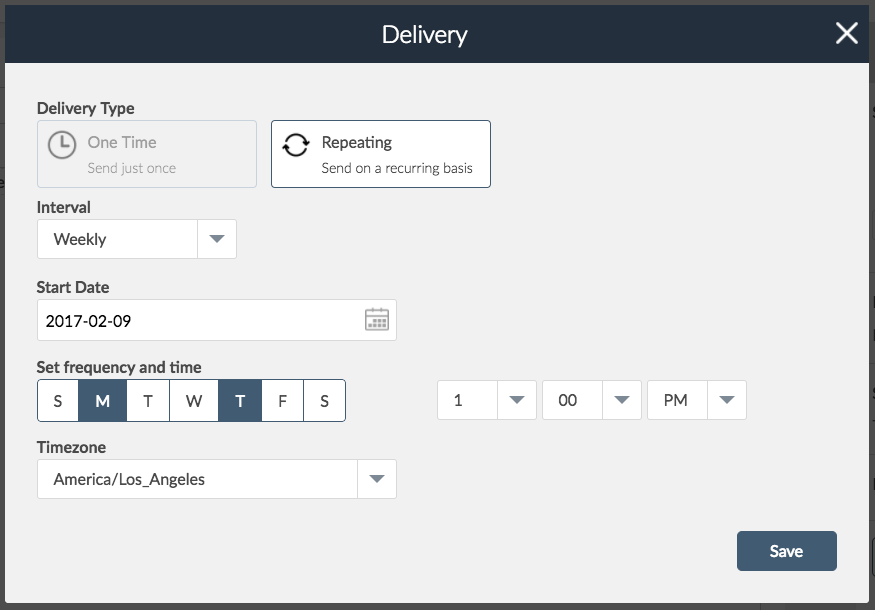The height and width of the screenshot is (610, 875).
Task: Toggle Saturday in the frequency days
Action: point(324,401)
